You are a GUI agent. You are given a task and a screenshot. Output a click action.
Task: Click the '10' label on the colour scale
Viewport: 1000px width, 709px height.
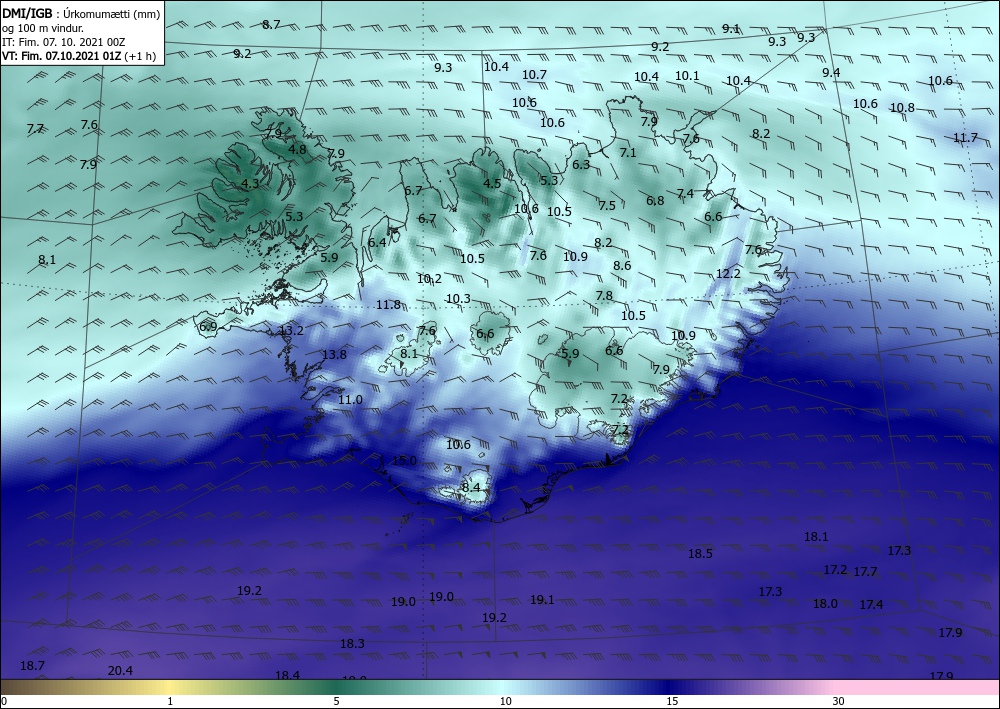point(505,701)
